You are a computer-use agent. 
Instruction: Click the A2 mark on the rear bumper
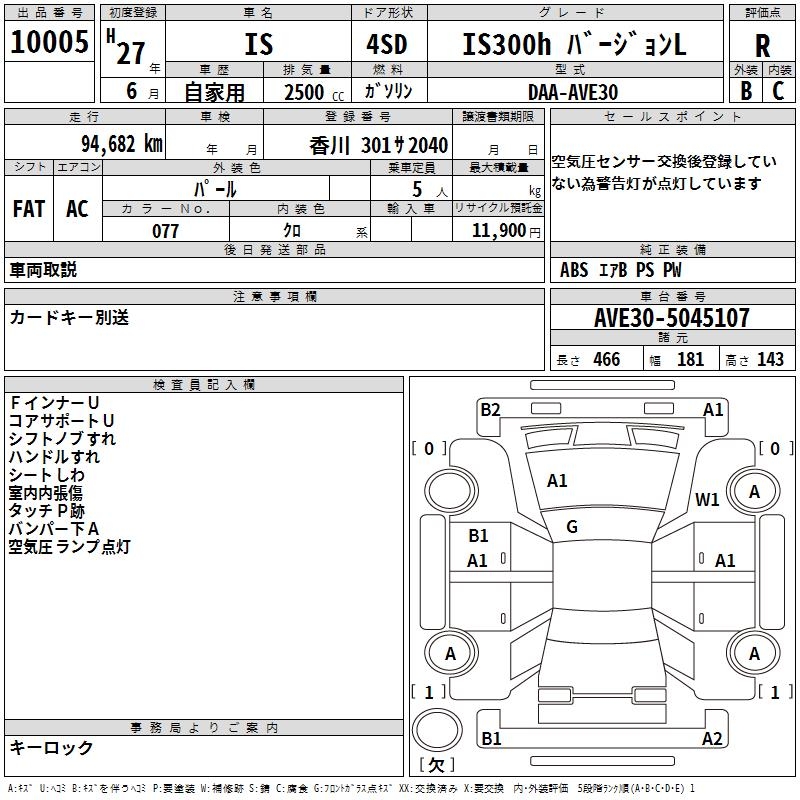click(x=712, y=739)
